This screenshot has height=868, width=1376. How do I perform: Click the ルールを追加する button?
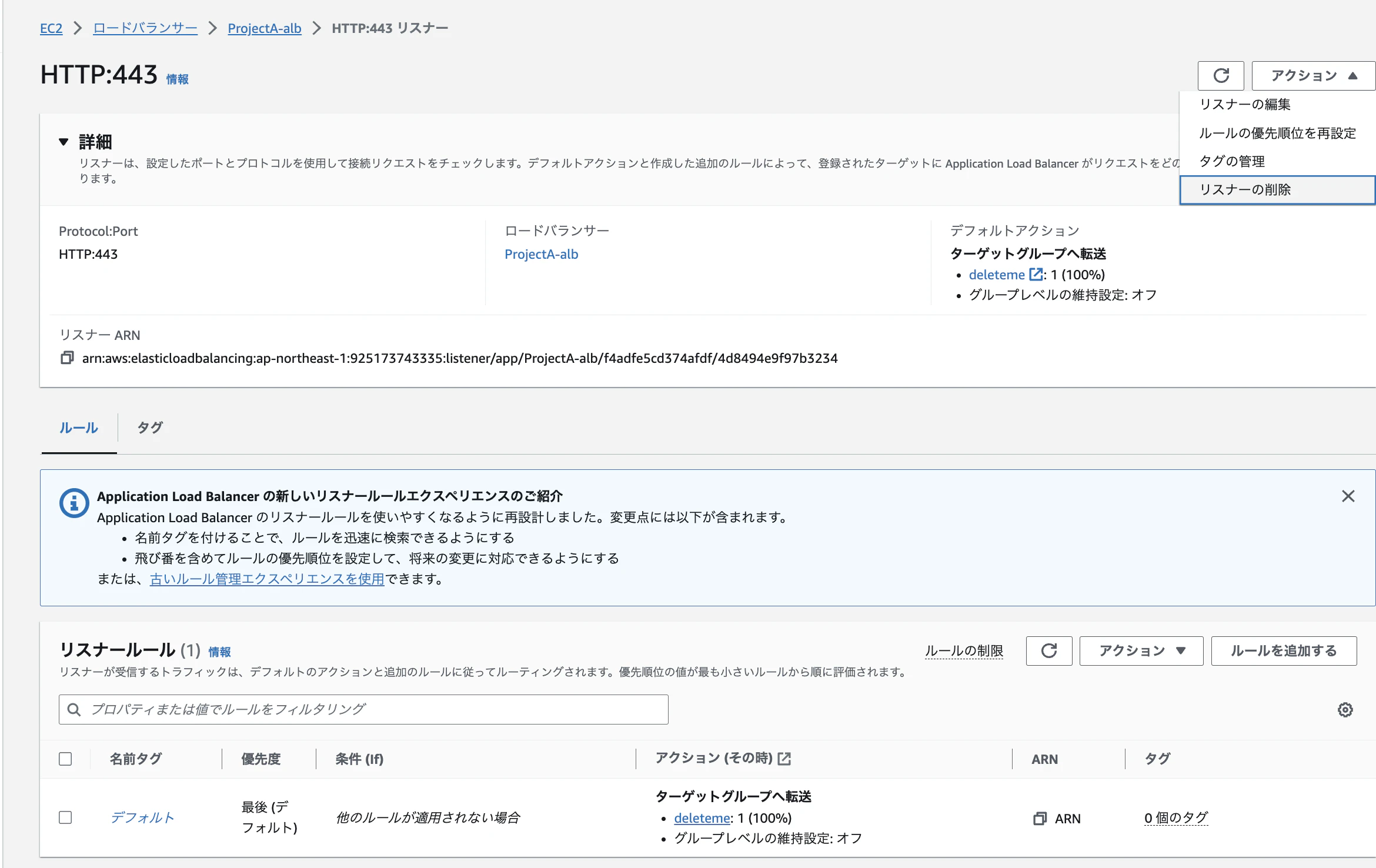[x=1283, y=651]
